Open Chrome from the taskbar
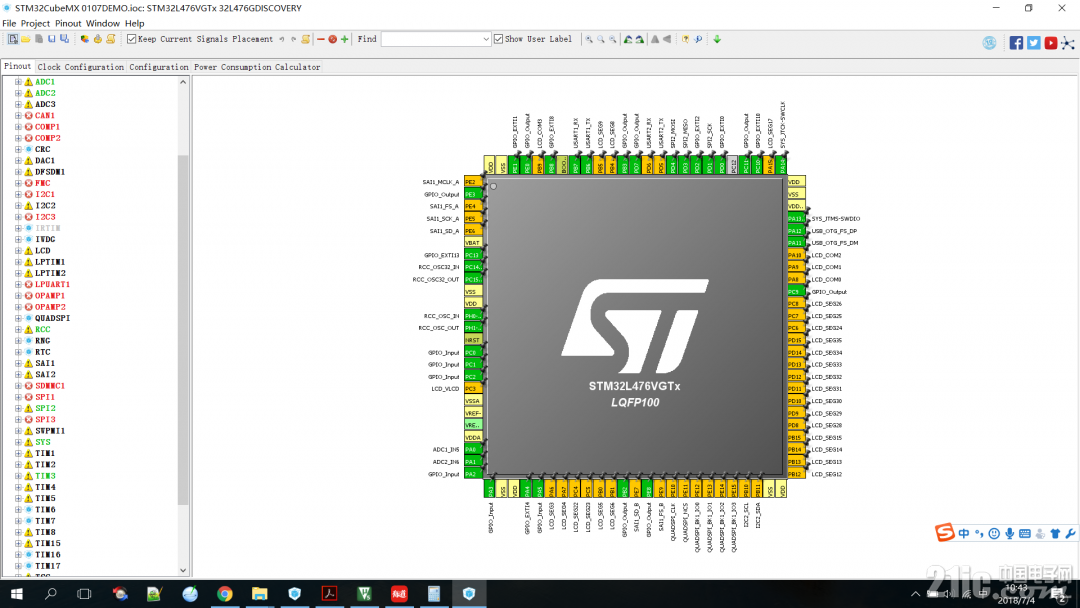Viewport: 1080px width, 608px height. point(225,594)
